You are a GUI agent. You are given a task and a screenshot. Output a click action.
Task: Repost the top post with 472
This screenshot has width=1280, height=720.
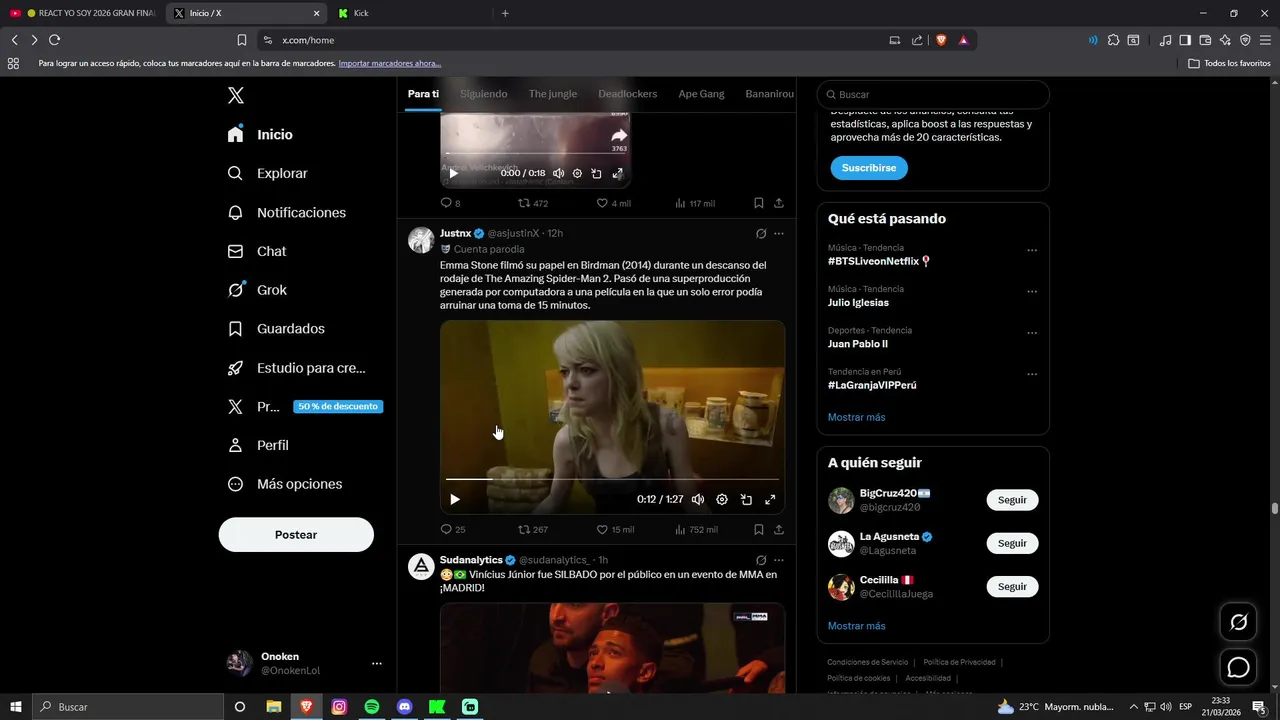point(532,203)
